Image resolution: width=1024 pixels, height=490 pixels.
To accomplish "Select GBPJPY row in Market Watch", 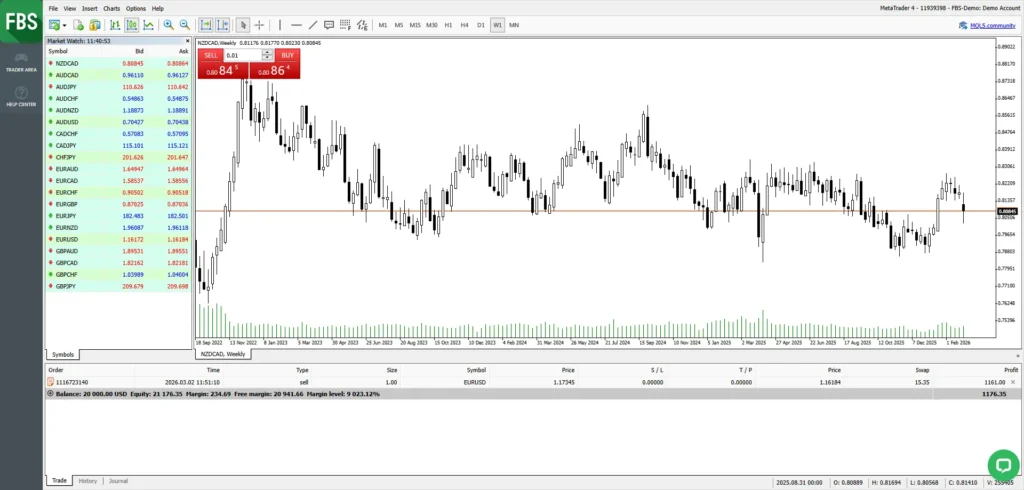I will tap(118, 287).
